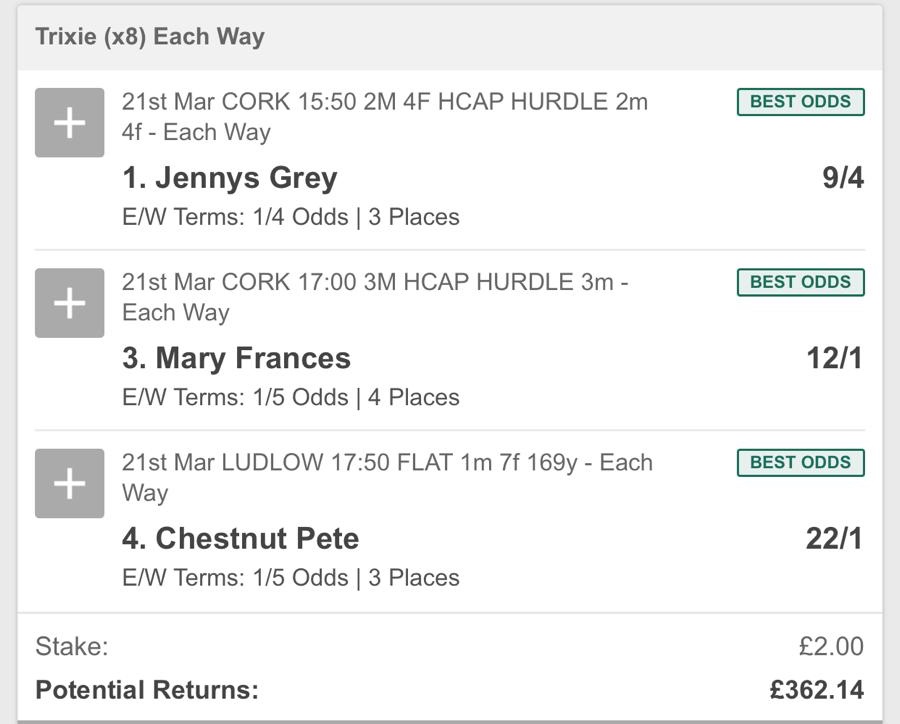Image resolution: width=900 pixels, height=724 pixels.
Task: Click the Ludlow 17:50 flat race title
Action: coord(387,477)
